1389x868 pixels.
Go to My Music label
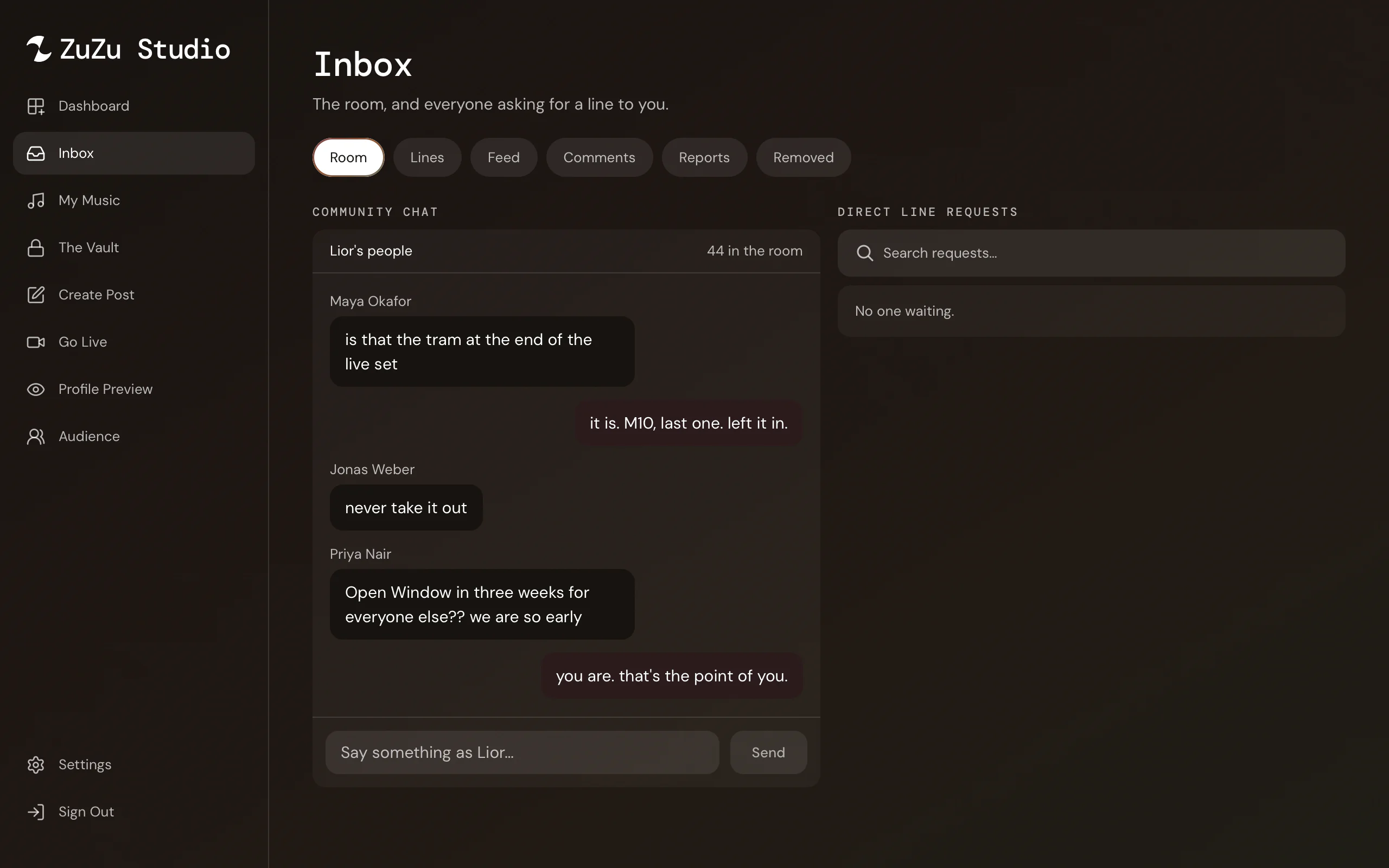[89, 200]
